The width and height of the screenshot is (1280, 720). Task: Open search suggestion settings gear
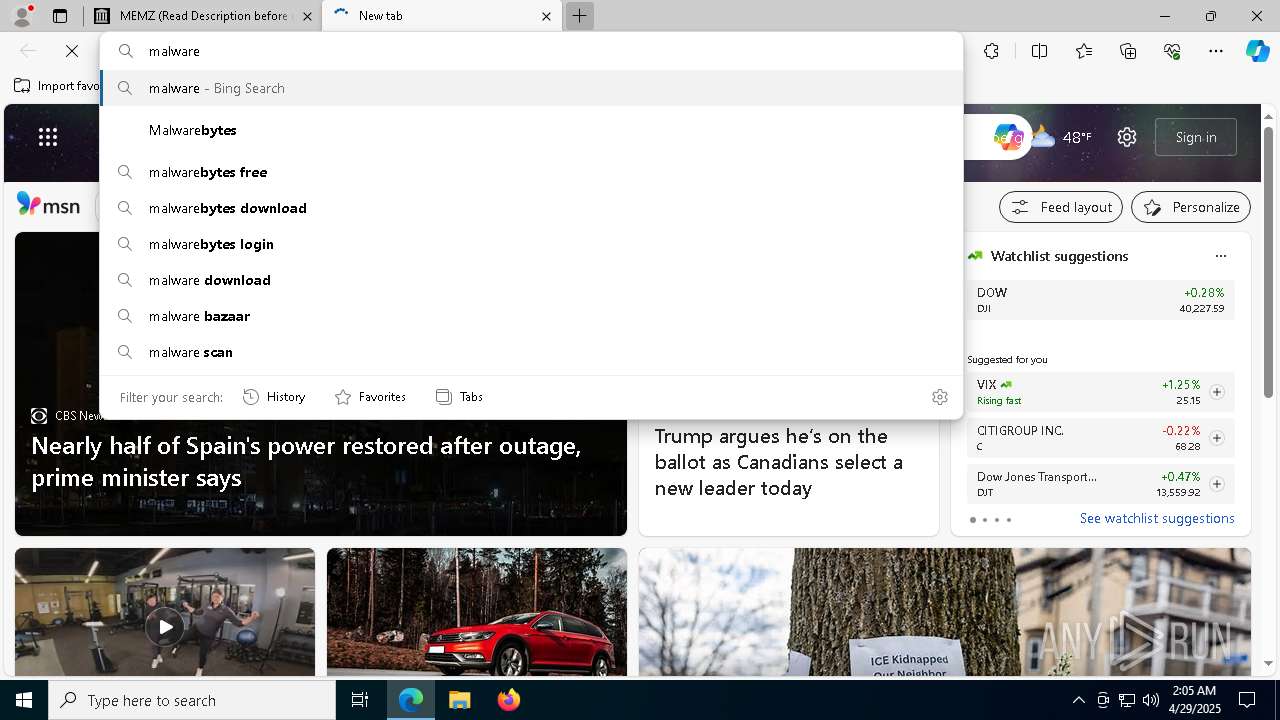tap(939, 397)
